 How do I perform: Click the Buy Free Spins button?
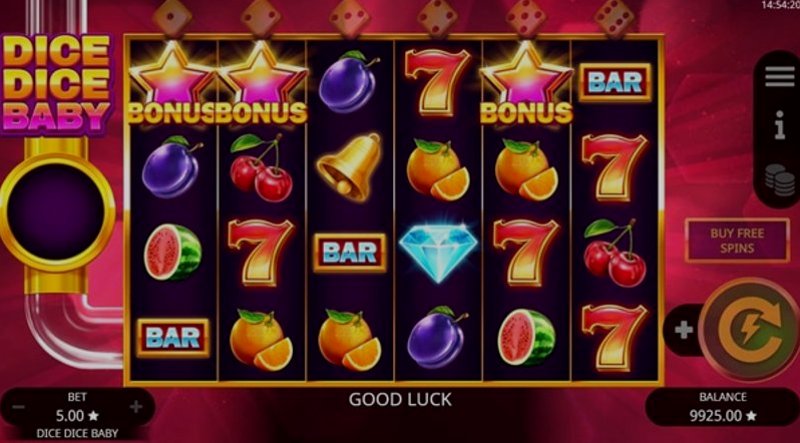click(737, 241)
